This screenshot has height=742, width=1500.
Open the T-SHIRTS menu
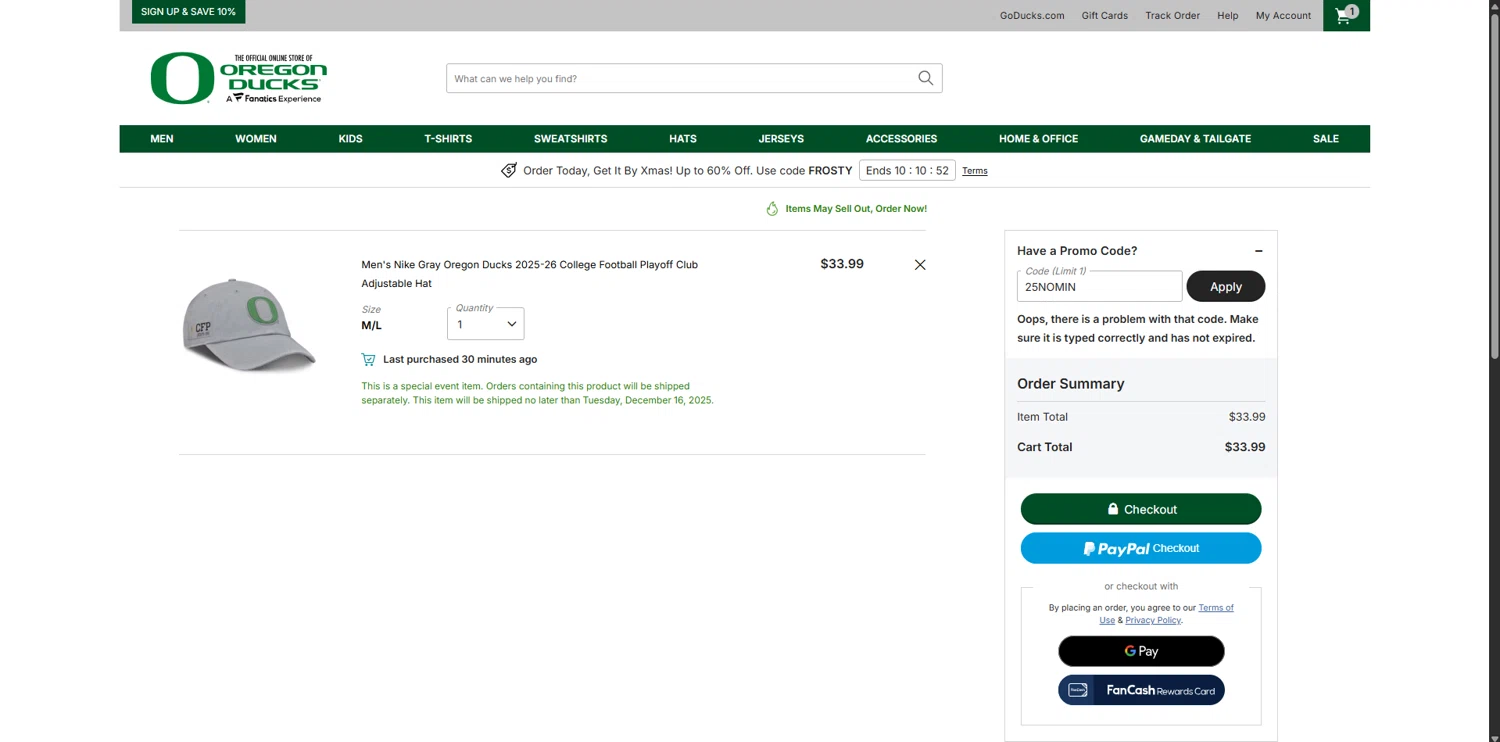pos(448,139)
